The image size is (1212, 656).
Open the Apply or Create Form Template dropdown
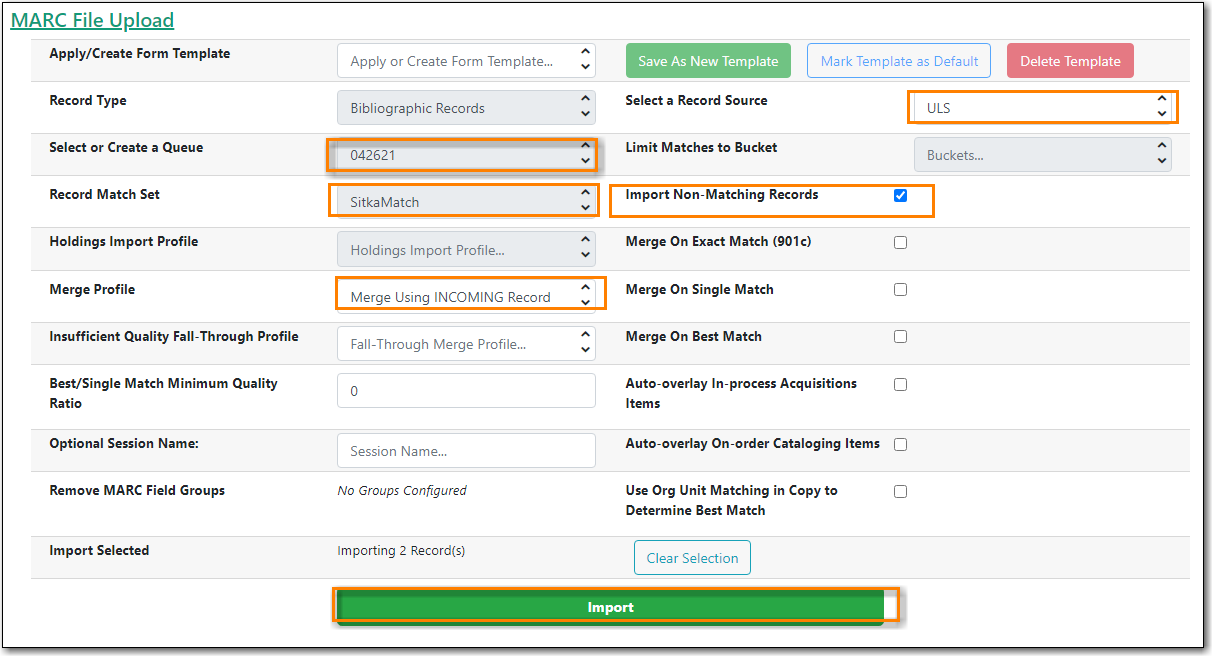pyautogui.click(x=466, y=61)
